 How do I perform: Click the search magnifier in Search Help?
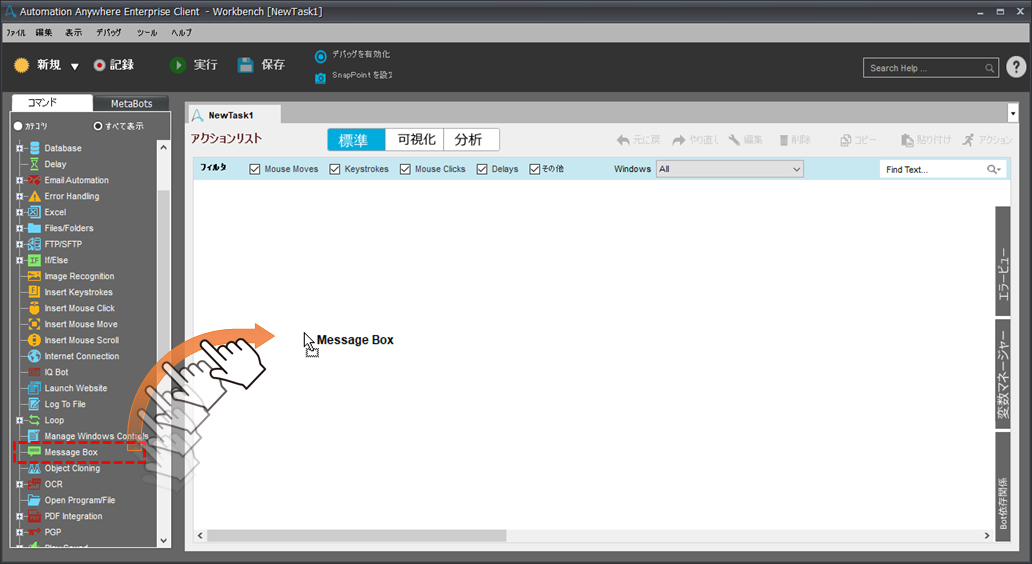click(x=989, y=68)
